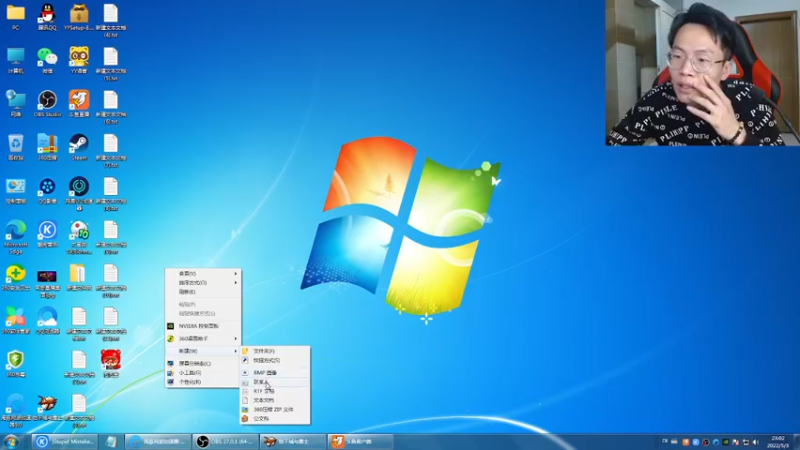The image size is (800, 450).
Task: Choose 屏幕分辨率(C) in context menu
Action: [x=203, y=364]
